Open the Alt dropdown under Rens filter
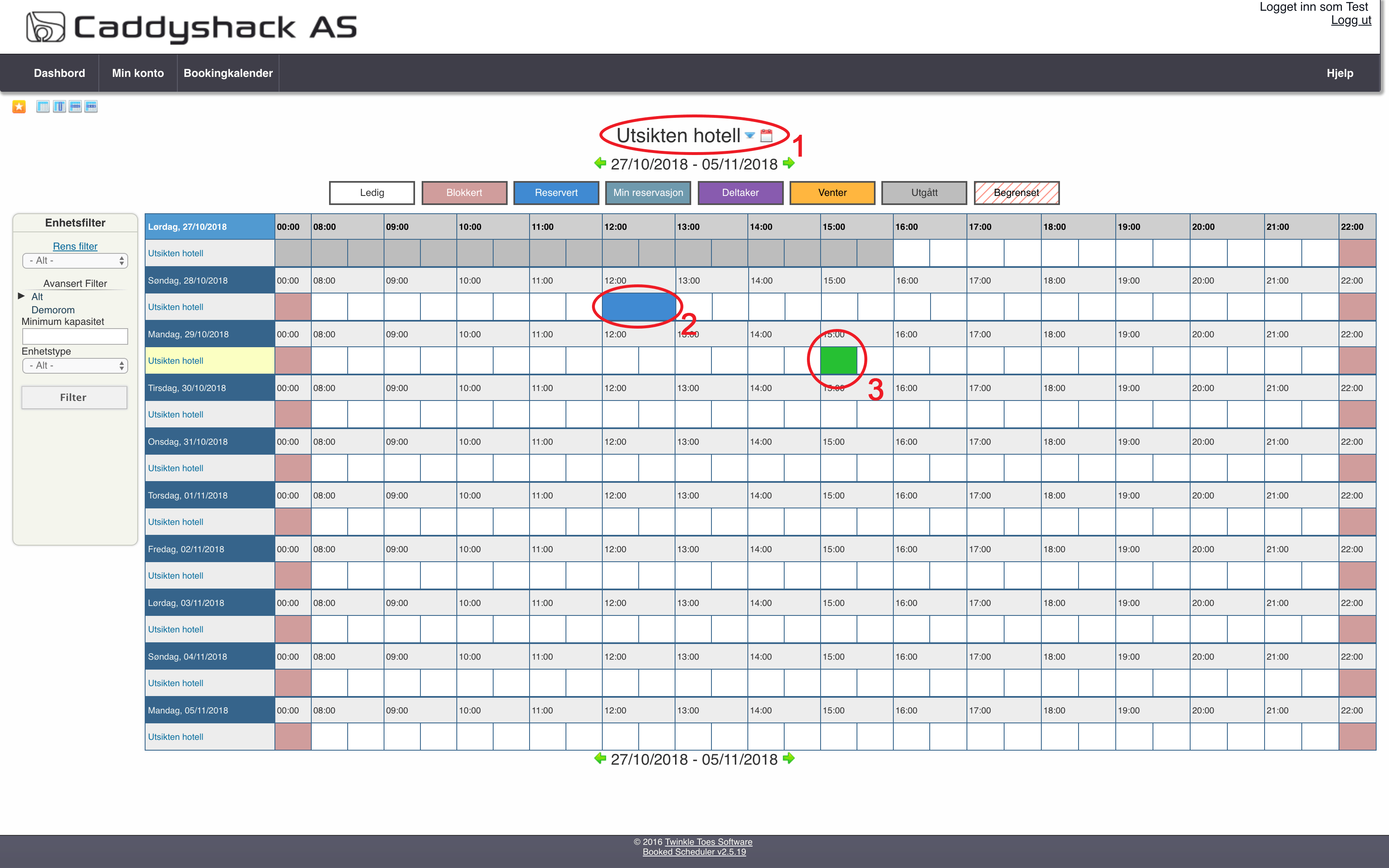The width and height of the screenshot is (1389, 868). (75, 261)
